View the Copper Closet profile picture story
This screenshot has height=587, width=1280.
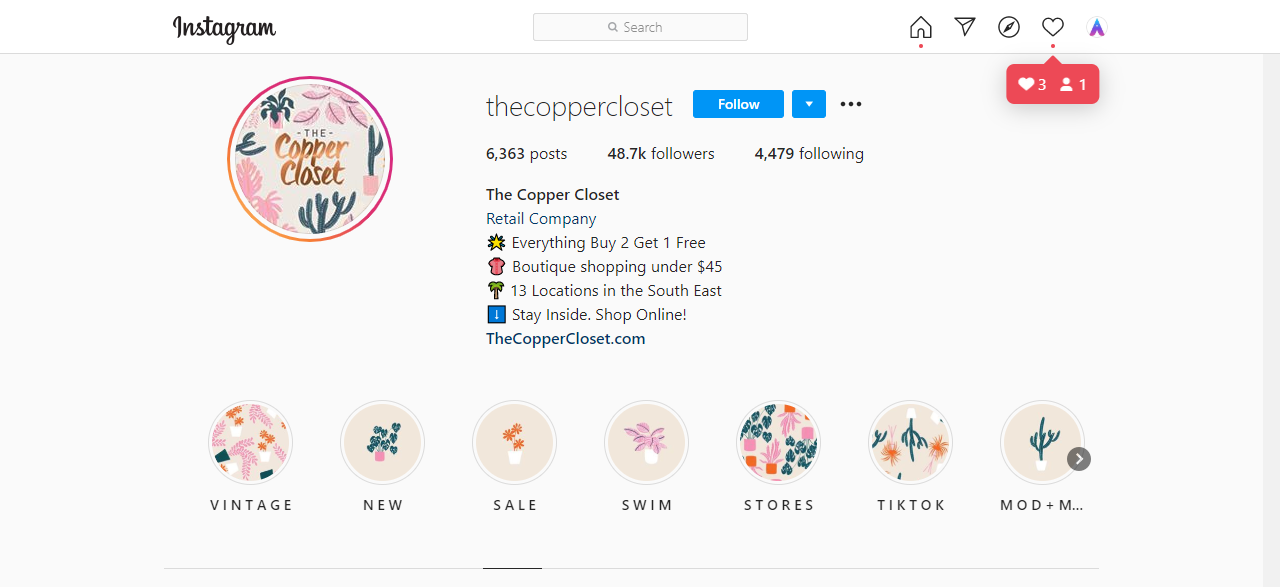(310, 159)
